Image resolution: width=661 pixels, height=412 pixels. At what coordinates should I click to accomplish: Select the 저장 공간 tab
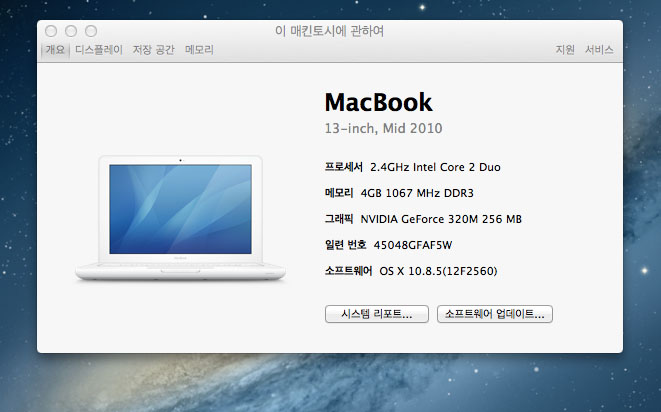pyautogui.click(x=153, y=50)
